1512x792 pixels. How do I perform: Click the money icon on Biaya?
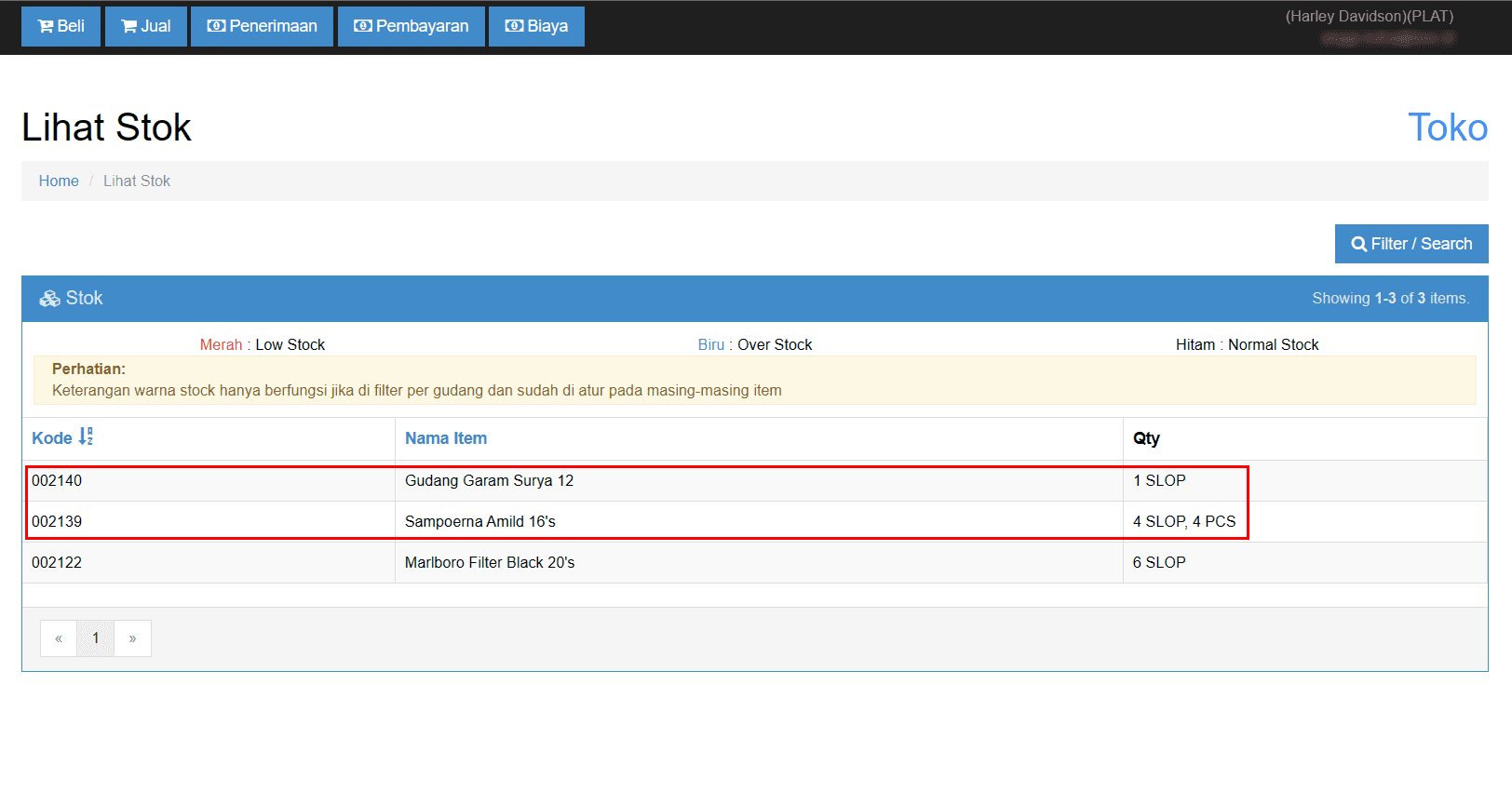click(514, 26)
